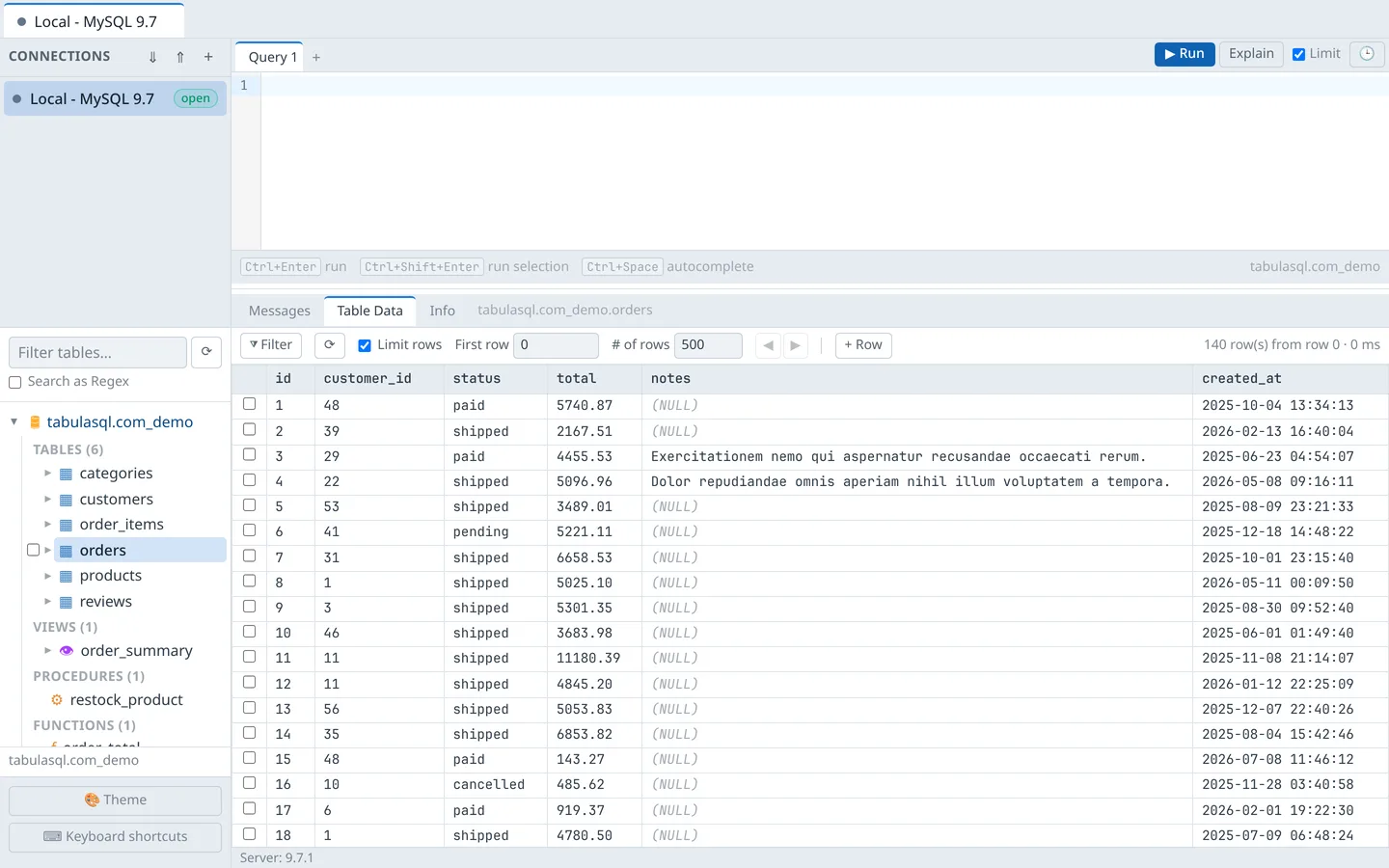Screen dimensions: 1389x868
Task: Add a new connection with plus icon
Action: pyautogui.click(x=208, y=57)
